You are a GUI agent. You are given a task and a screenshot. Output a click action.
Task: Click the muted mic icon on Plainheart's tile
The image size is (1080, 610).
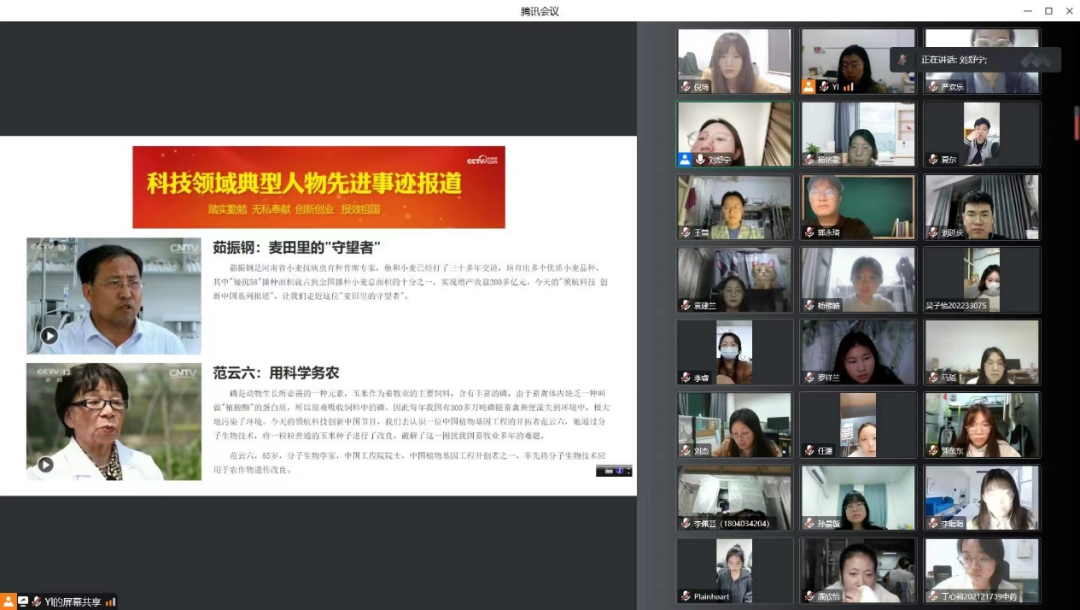click(685, 596)
